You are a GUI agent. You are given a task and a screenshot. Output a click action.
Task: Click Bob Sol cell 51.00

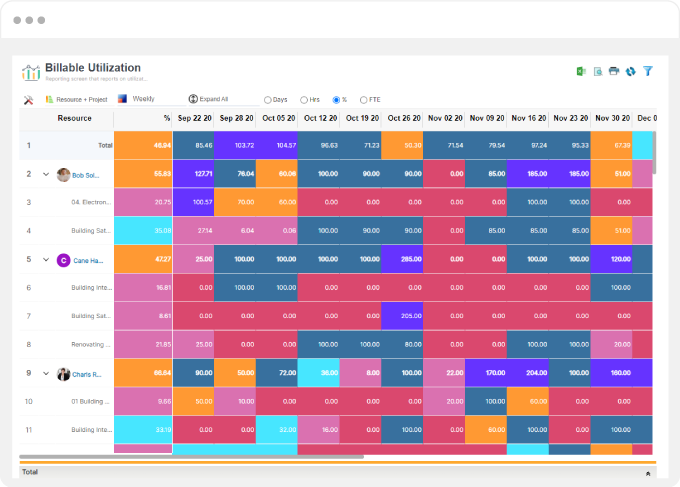(x=611, y=173)
